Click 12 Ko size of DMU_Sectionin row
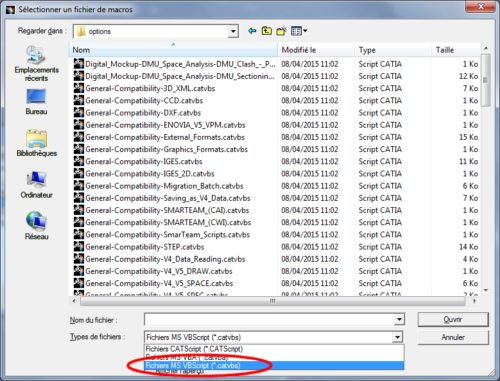This screenshot has height=381, width=500. pyautogui.click(x=468, y=76)
